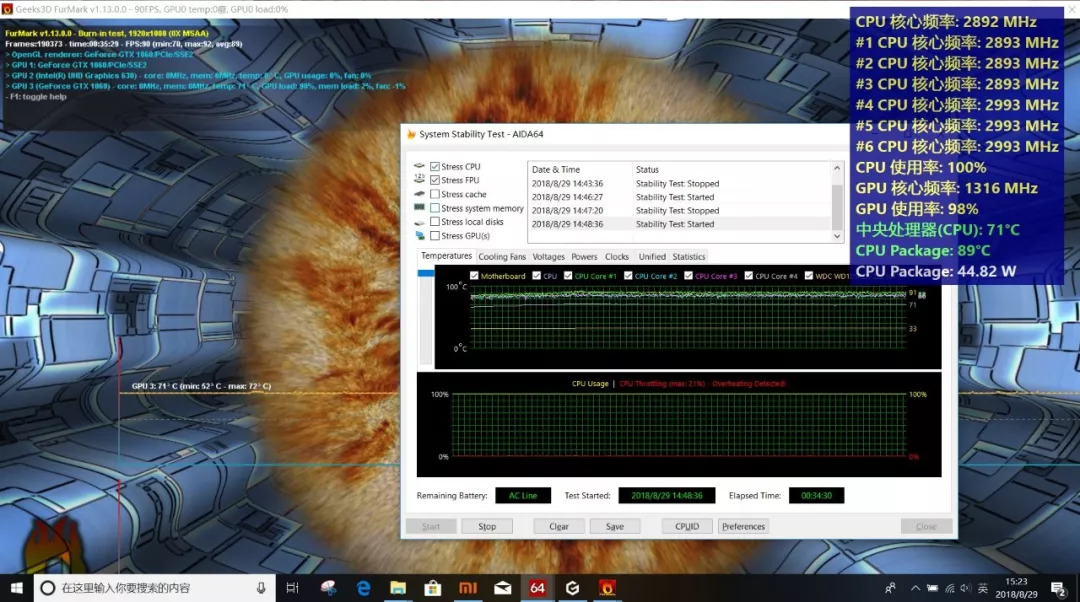1080x602 pixels.
Task: Switch to the Clocks tab
Action: [617, 256]
